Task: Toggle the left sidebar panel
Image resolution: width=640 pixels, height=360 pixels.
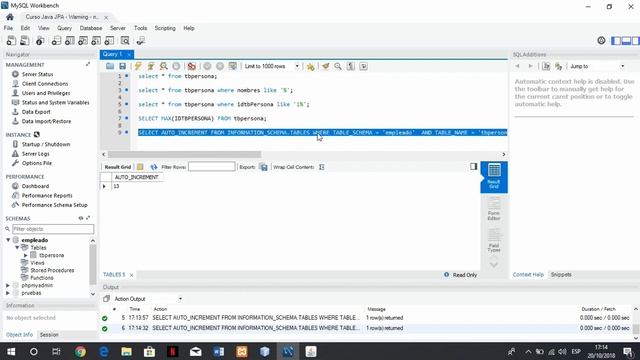Action: coord(616,40)
